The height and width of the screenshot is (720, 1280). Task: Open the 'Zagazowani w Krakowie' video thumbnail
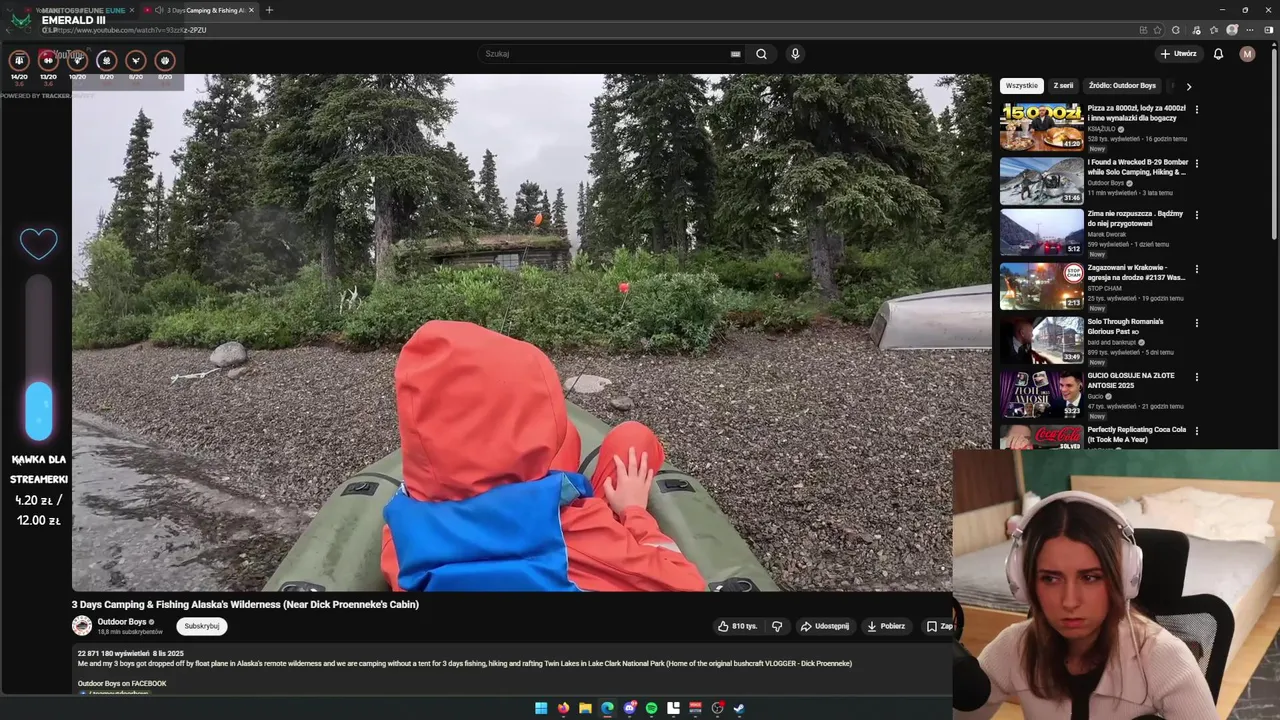coord(1041,286)
